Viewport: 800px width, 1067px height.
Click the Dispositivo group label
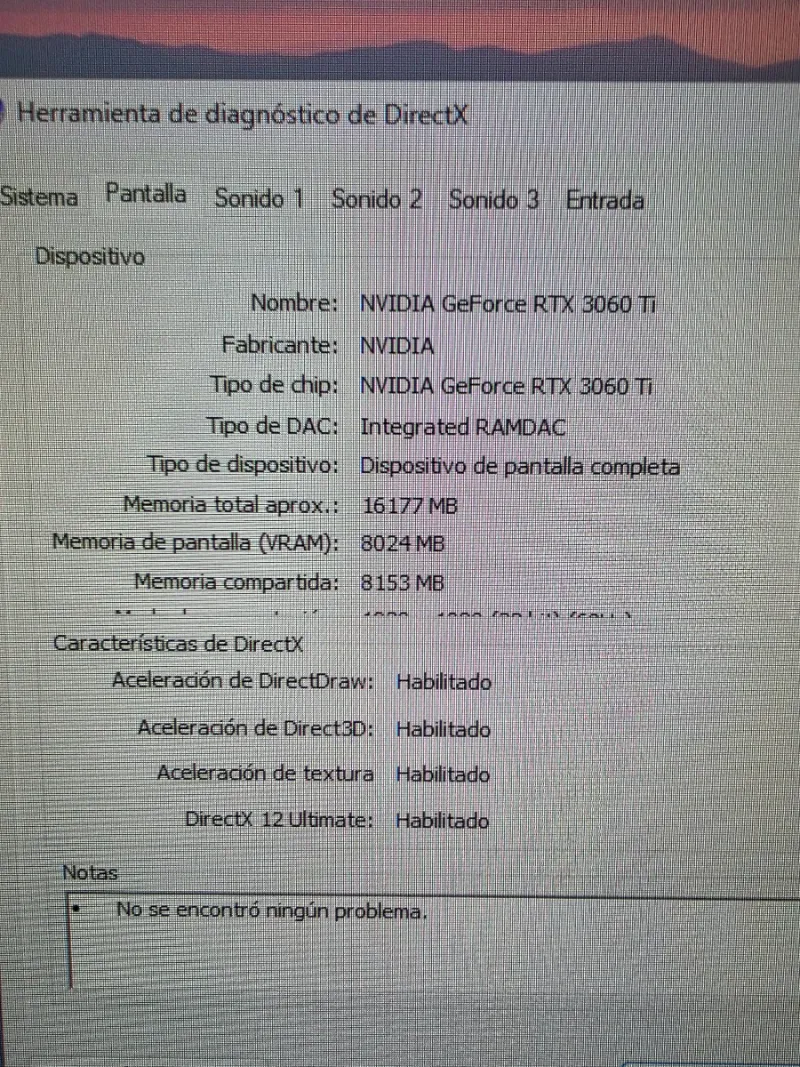90,257
